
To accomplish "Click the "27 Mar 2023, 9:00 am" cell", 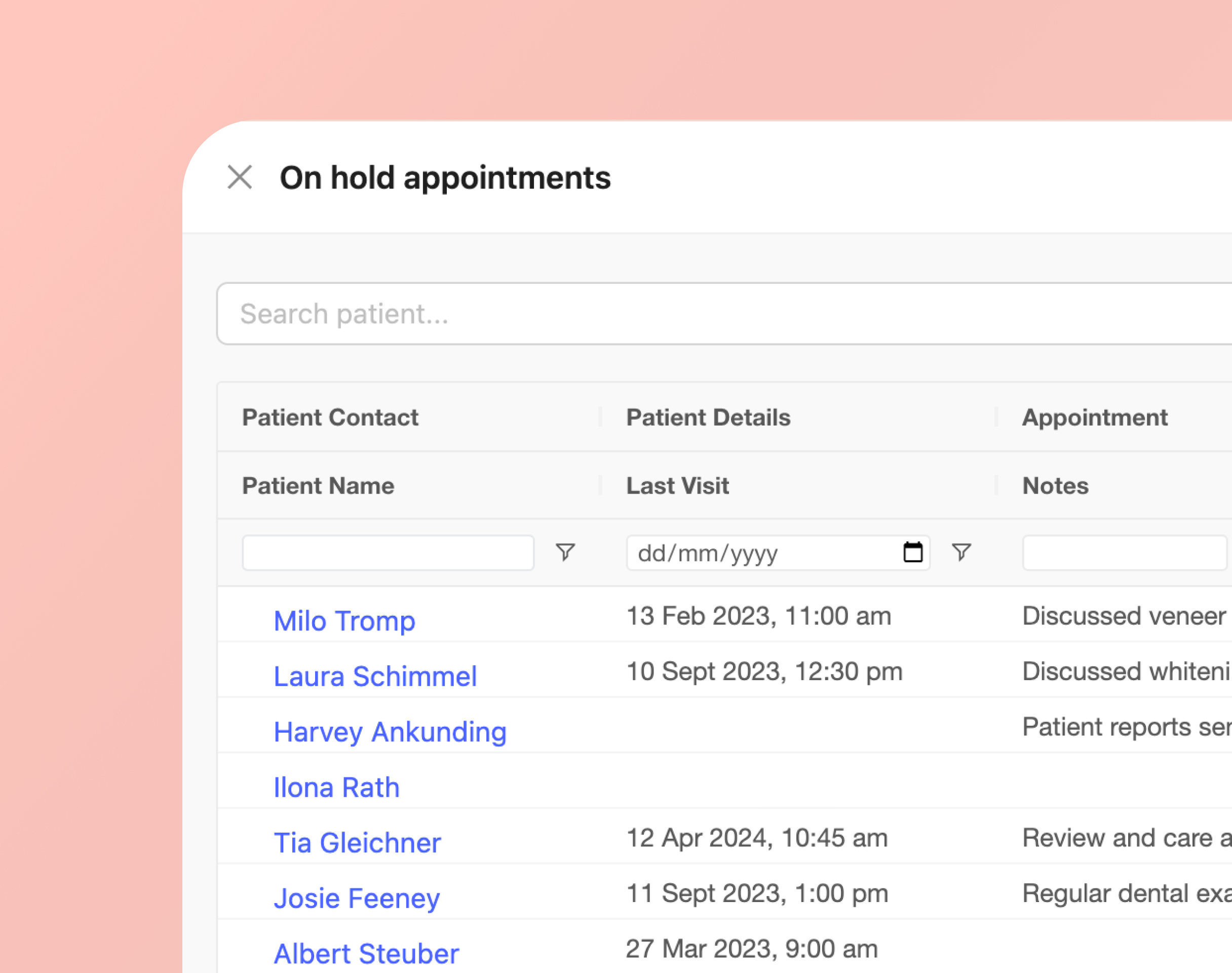I will click(x=752, y=949).
